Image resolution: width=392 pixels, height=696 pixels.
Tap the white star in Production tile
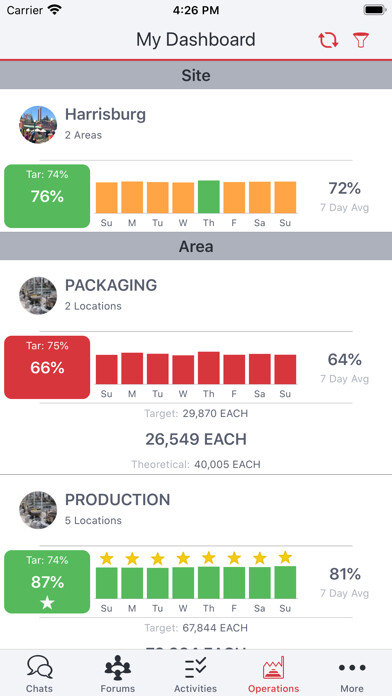[x=47, y=603]
